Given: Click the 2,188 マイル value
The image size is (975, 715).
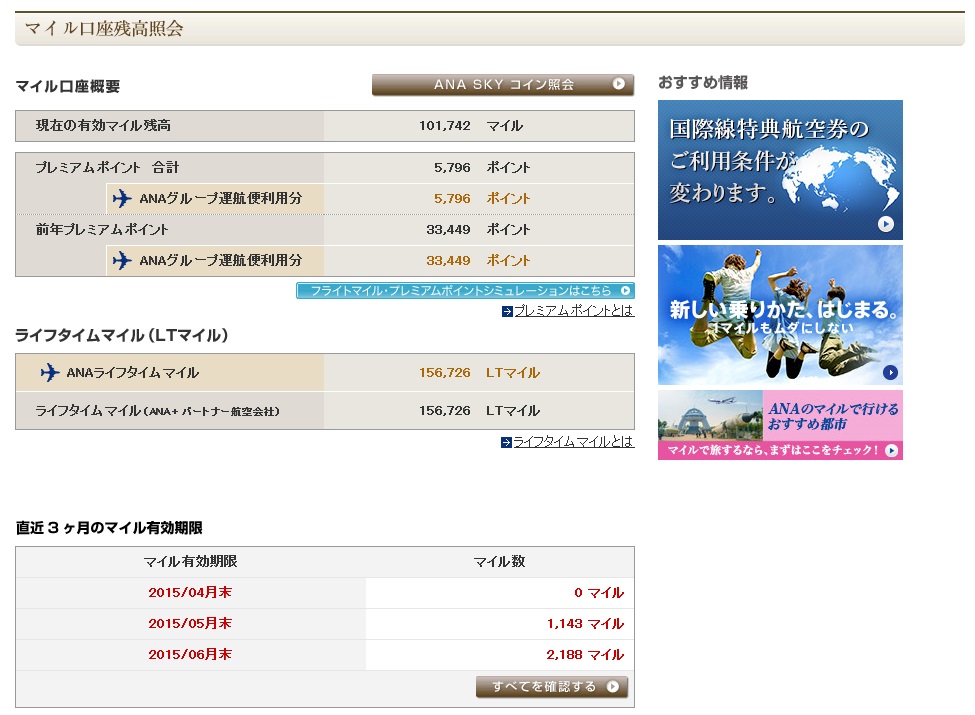Looking at the screenshot, I should 585,655.
